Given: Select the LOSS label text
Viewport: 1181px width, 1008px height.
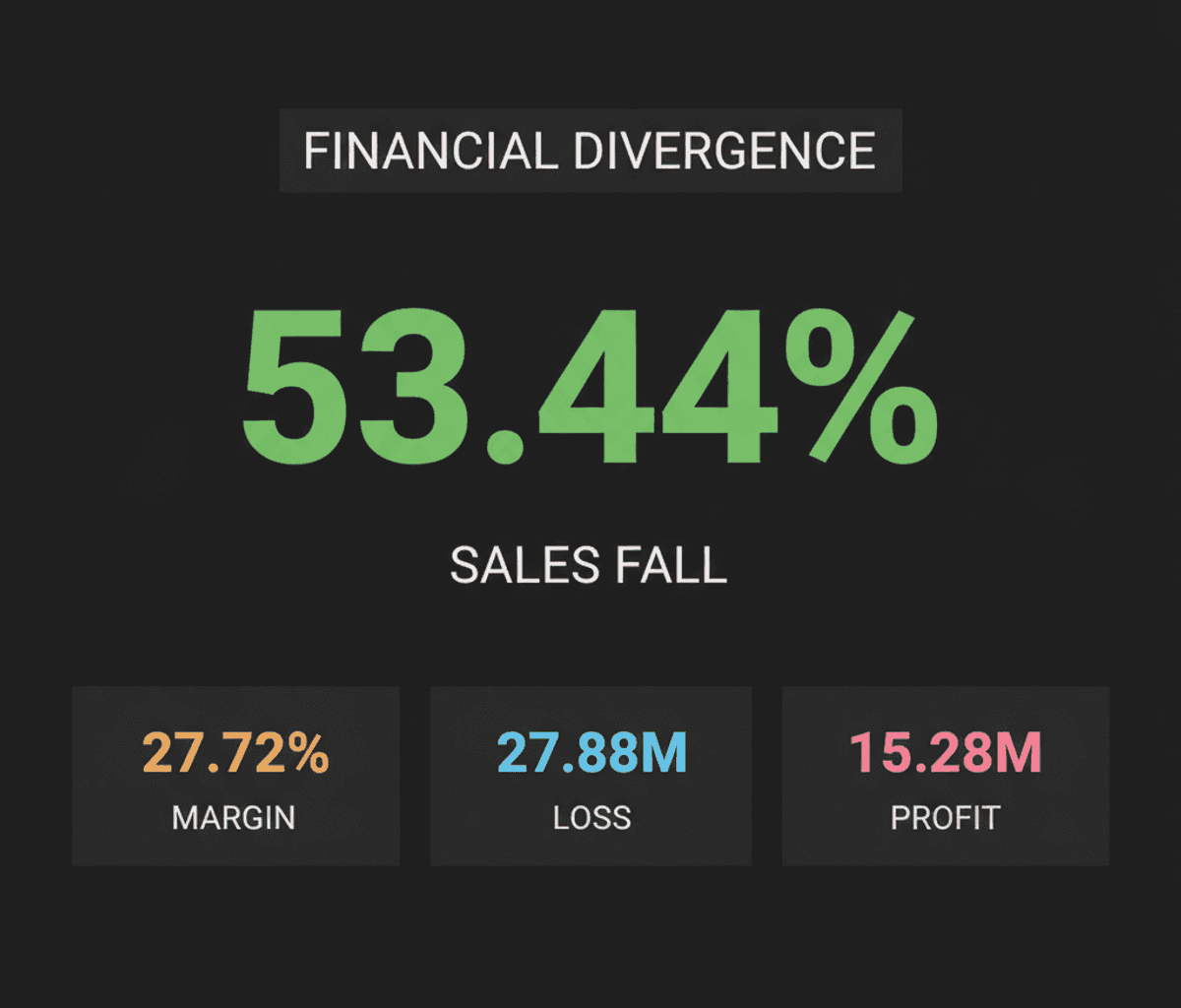Looking at the screenshot, I should tap(591, 818).
